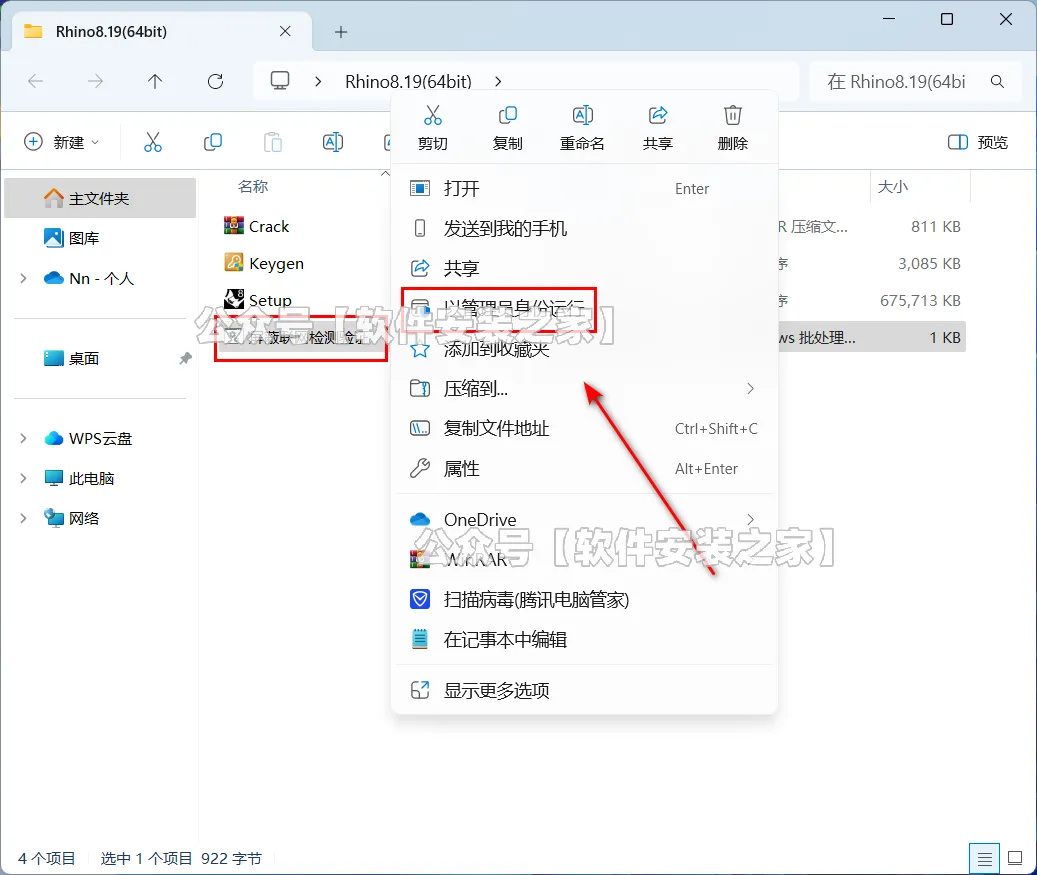Click the 675,713 KB size cell
The height and width of the screenshot is (875, 1037).
[920, 300]
